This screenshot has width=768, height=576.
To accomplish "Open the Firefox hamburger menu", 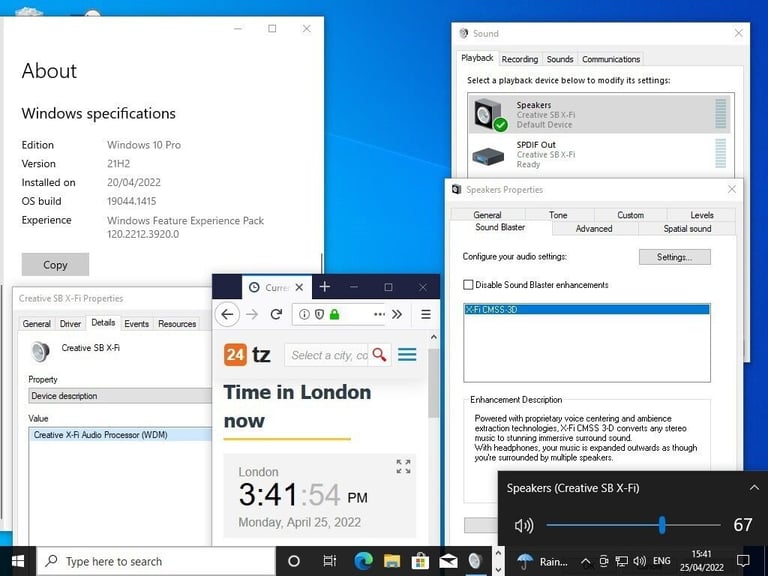I will [x=426, y=314].
